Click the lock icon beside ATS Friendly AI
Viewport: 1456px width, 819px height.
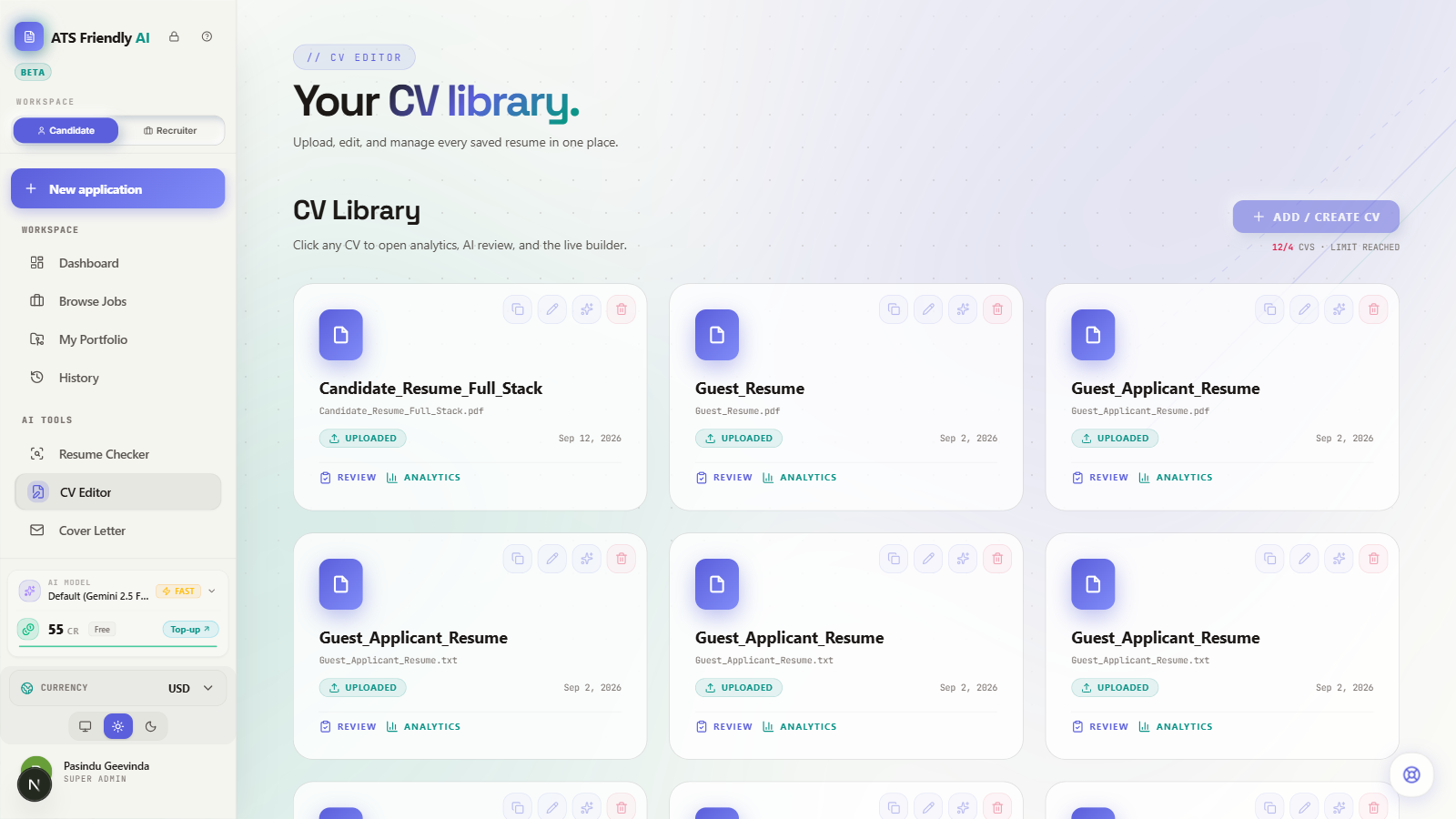coord(174,37)
